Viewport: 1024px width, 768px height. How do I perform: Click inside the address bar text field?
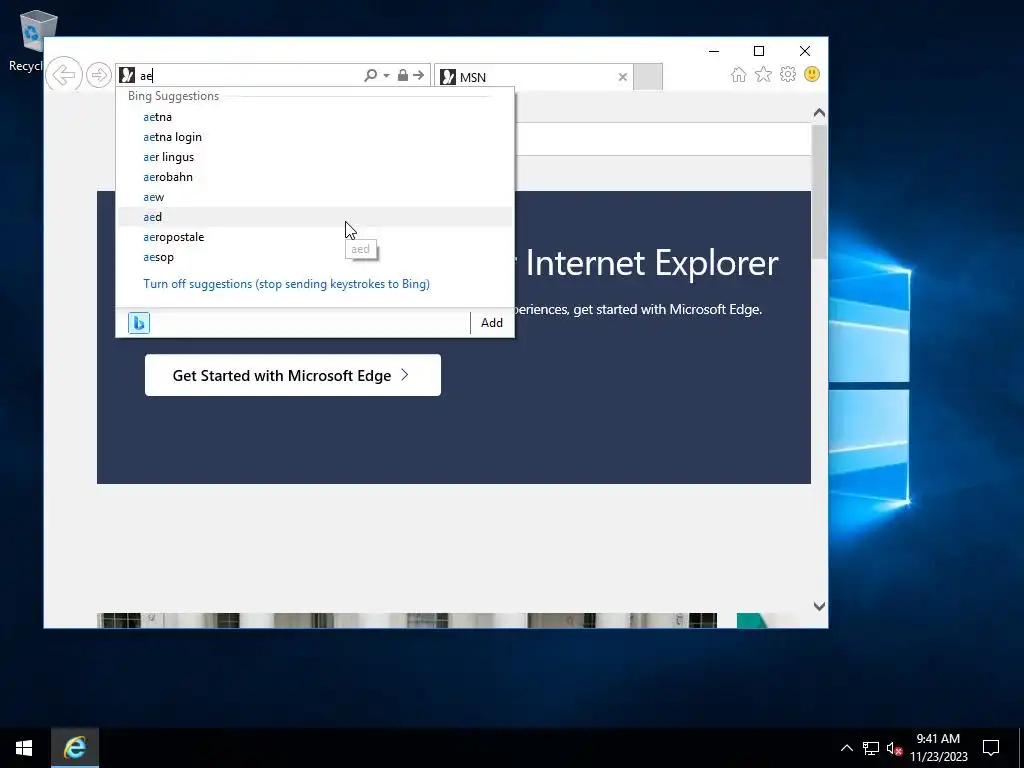click(x=251, y=76)
